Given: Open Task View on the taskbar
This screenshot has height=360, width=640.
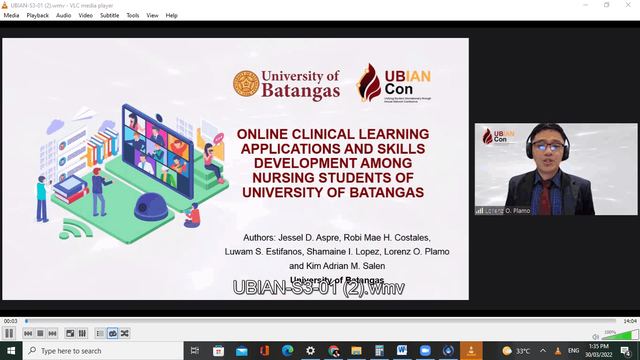Looking at the screenshot, I should point(195,351).
